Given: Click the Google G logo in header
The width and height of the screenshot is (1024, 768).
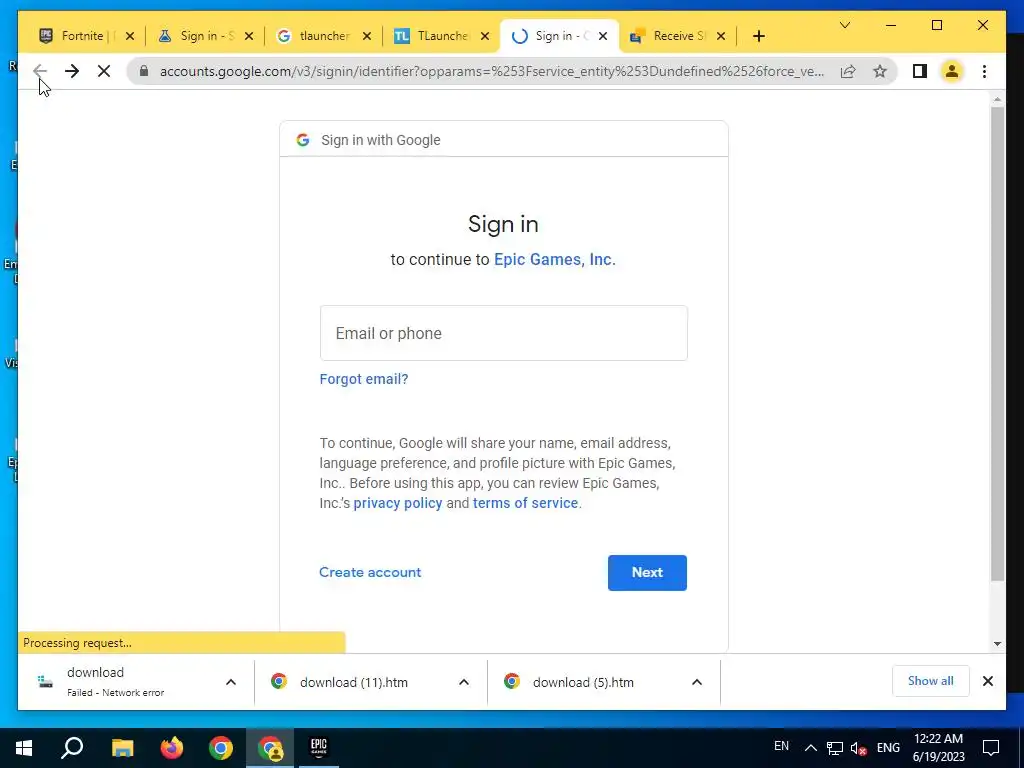Looking at the screenshot, I should 302,140.
